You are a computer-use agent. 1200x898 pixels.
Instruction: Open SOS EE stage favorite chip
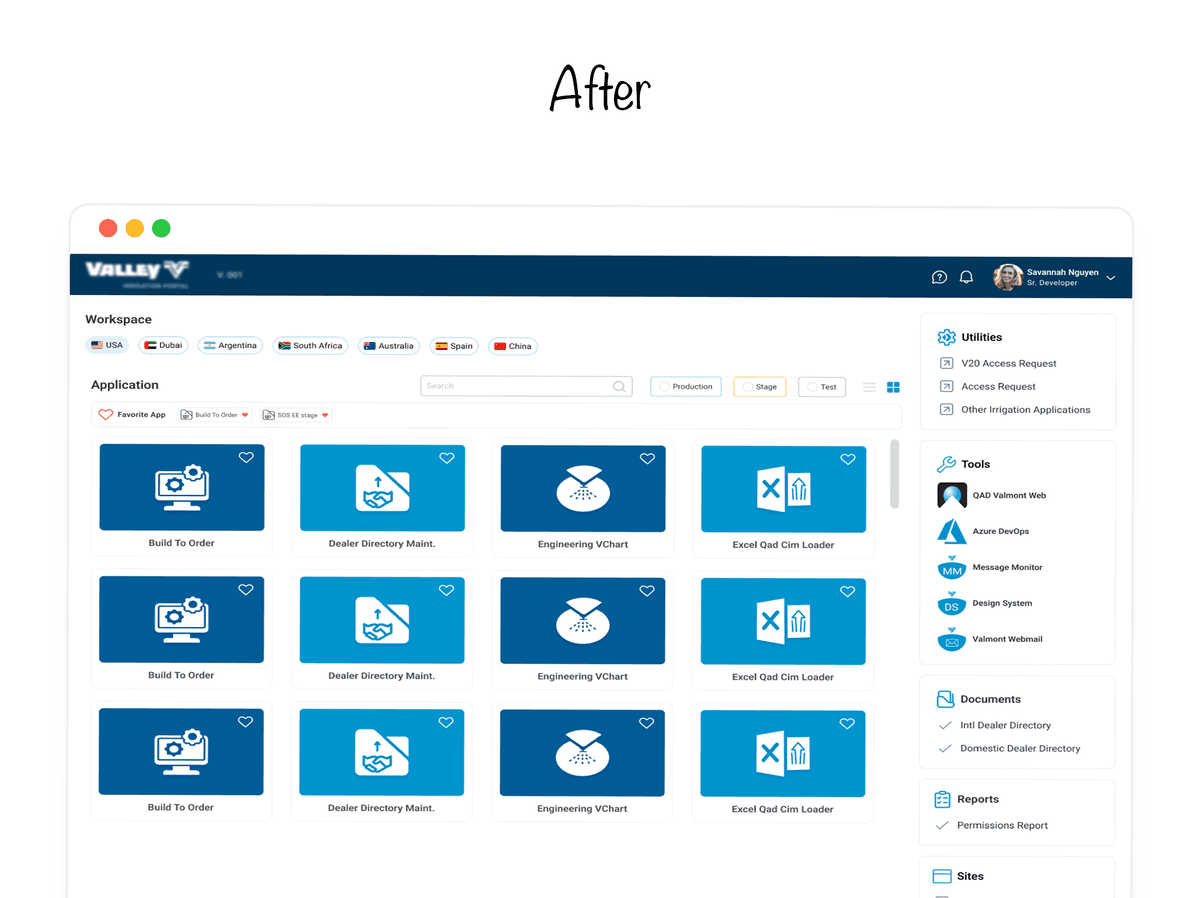point(295,414)
